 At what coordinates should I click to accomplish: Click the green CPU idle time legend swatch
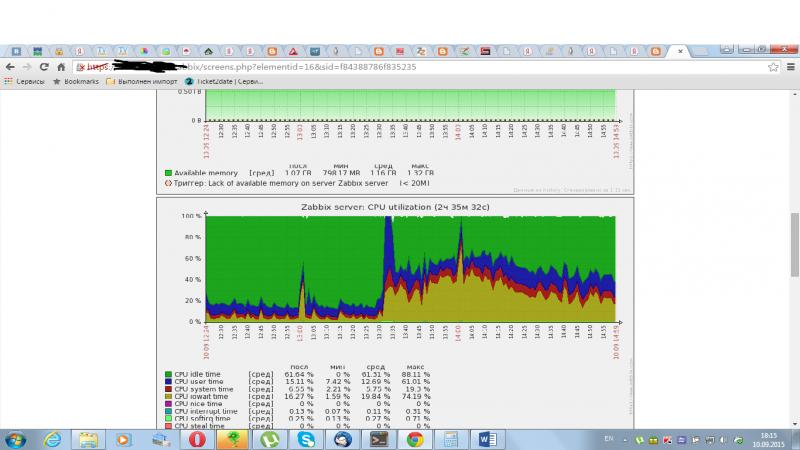pyautogui.click(x=168, y=374)
